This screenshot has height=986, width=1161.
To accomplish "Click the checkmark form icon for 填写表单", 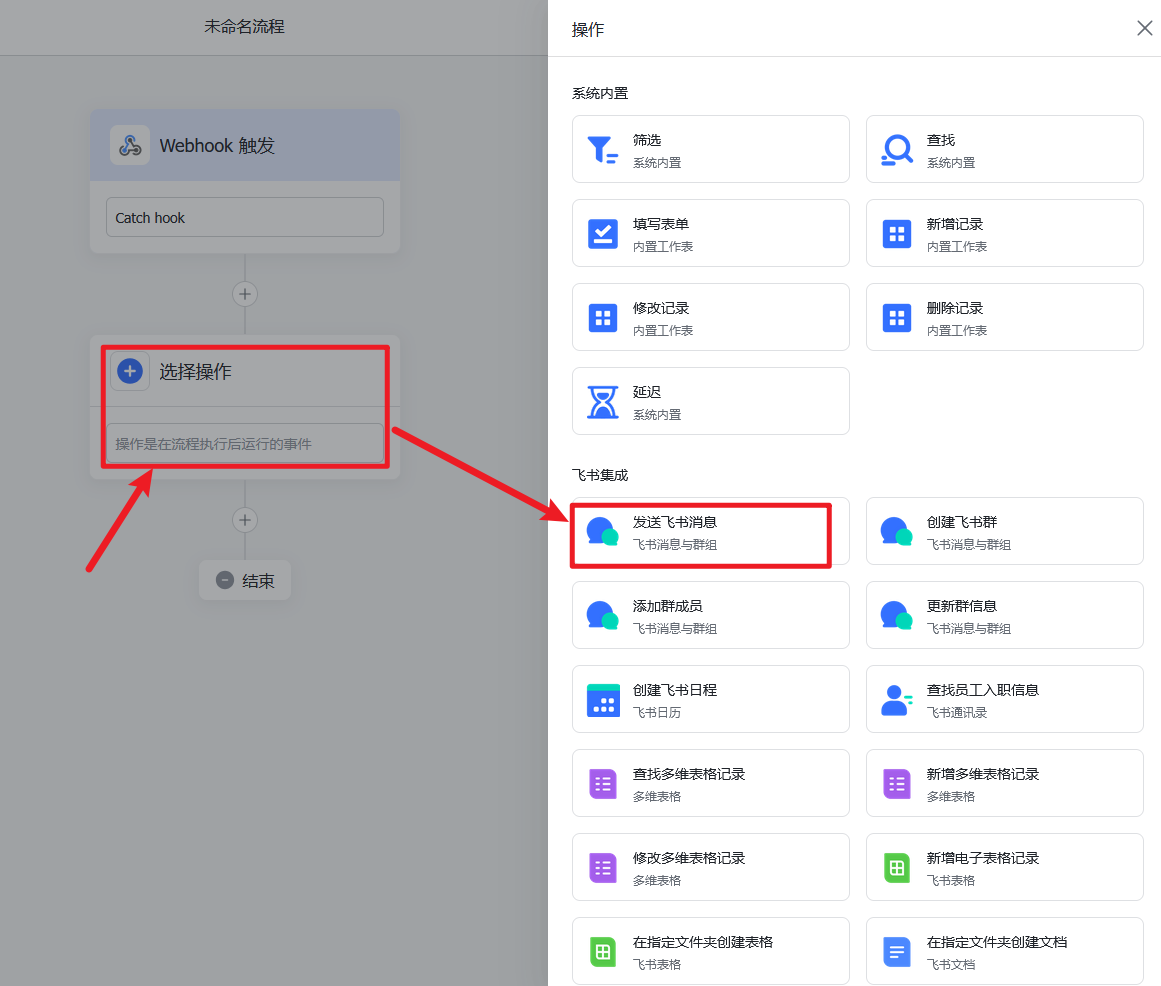I will 603,234.
